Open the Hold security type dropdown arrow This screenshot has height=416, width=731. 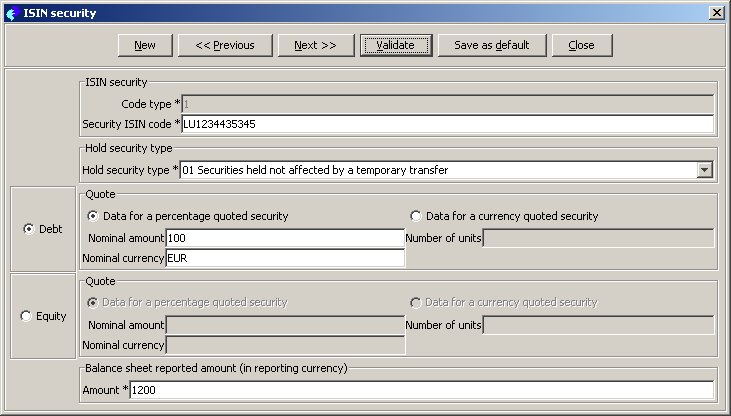tap(704, 170)
